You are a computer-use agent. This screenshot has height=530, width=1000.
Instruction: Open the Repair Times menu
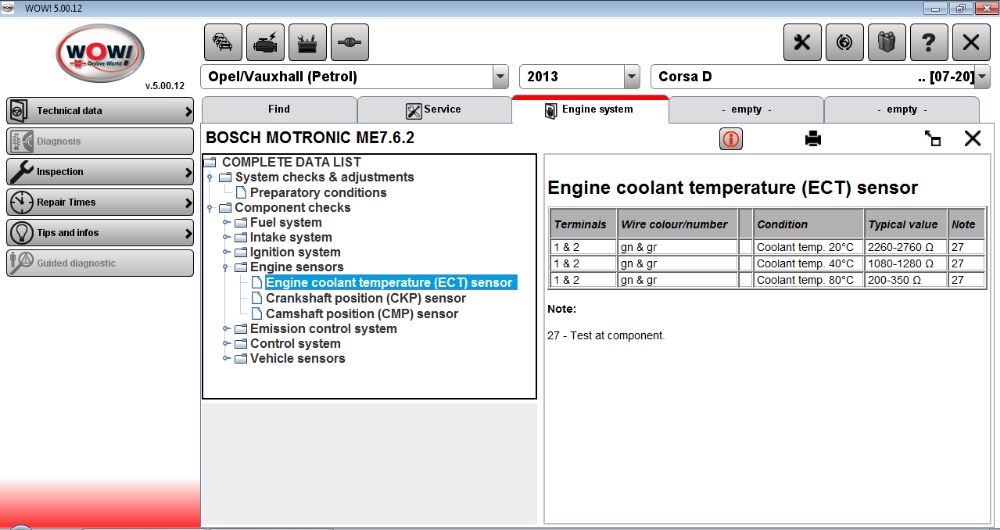100,202
